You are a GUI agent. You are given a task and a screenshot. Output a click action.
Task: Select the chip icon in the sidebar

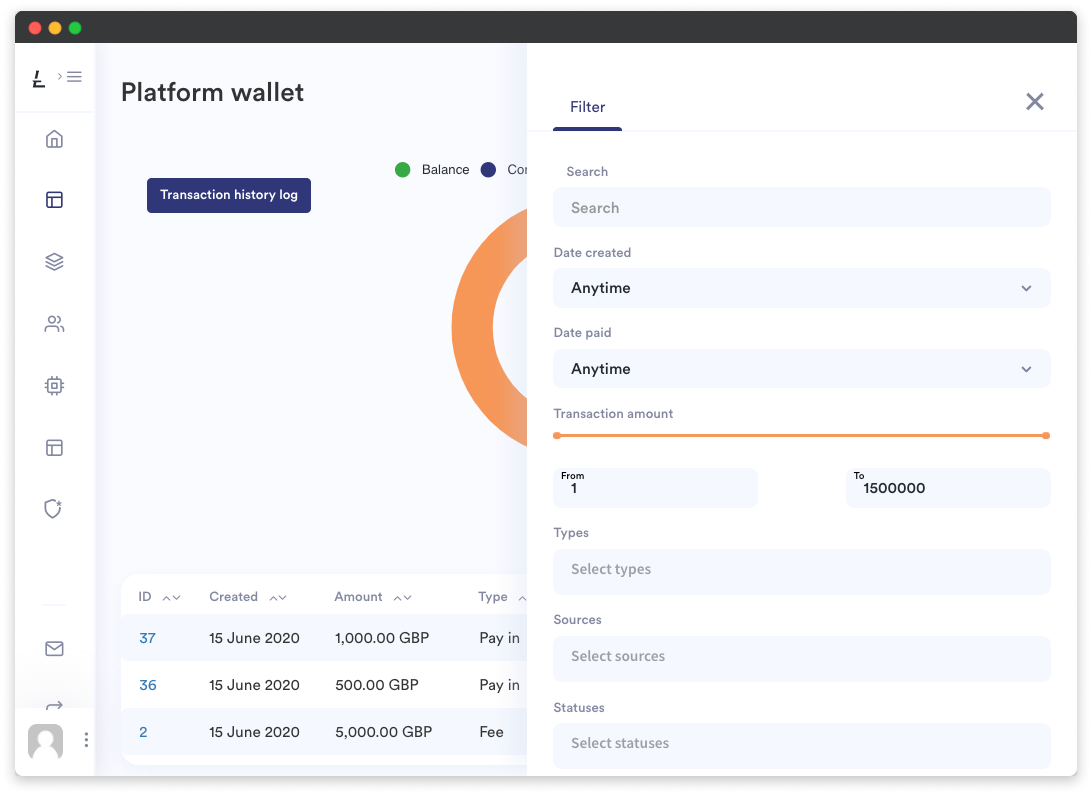pyautogui.click(x=53, y=385)
